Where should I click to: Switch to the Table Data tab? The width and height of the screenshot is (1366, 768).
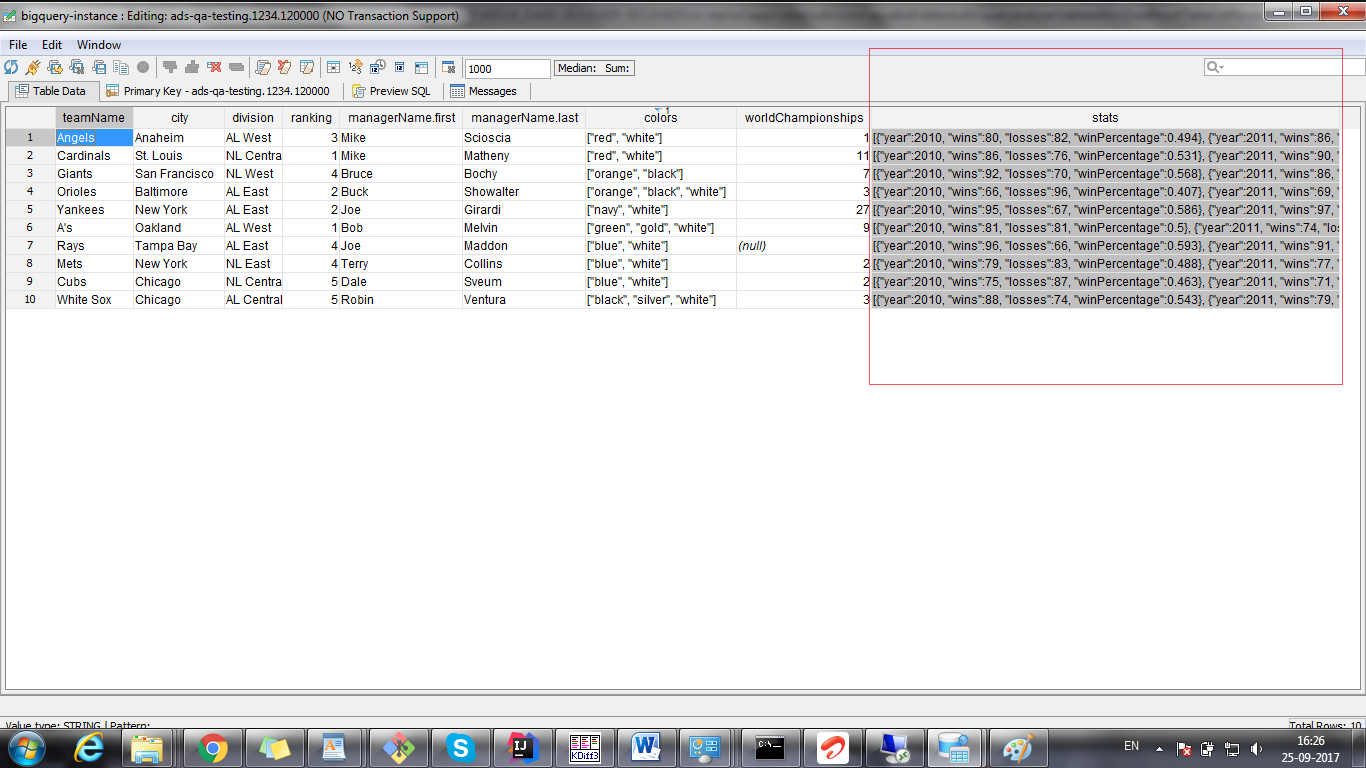(52, 91)
